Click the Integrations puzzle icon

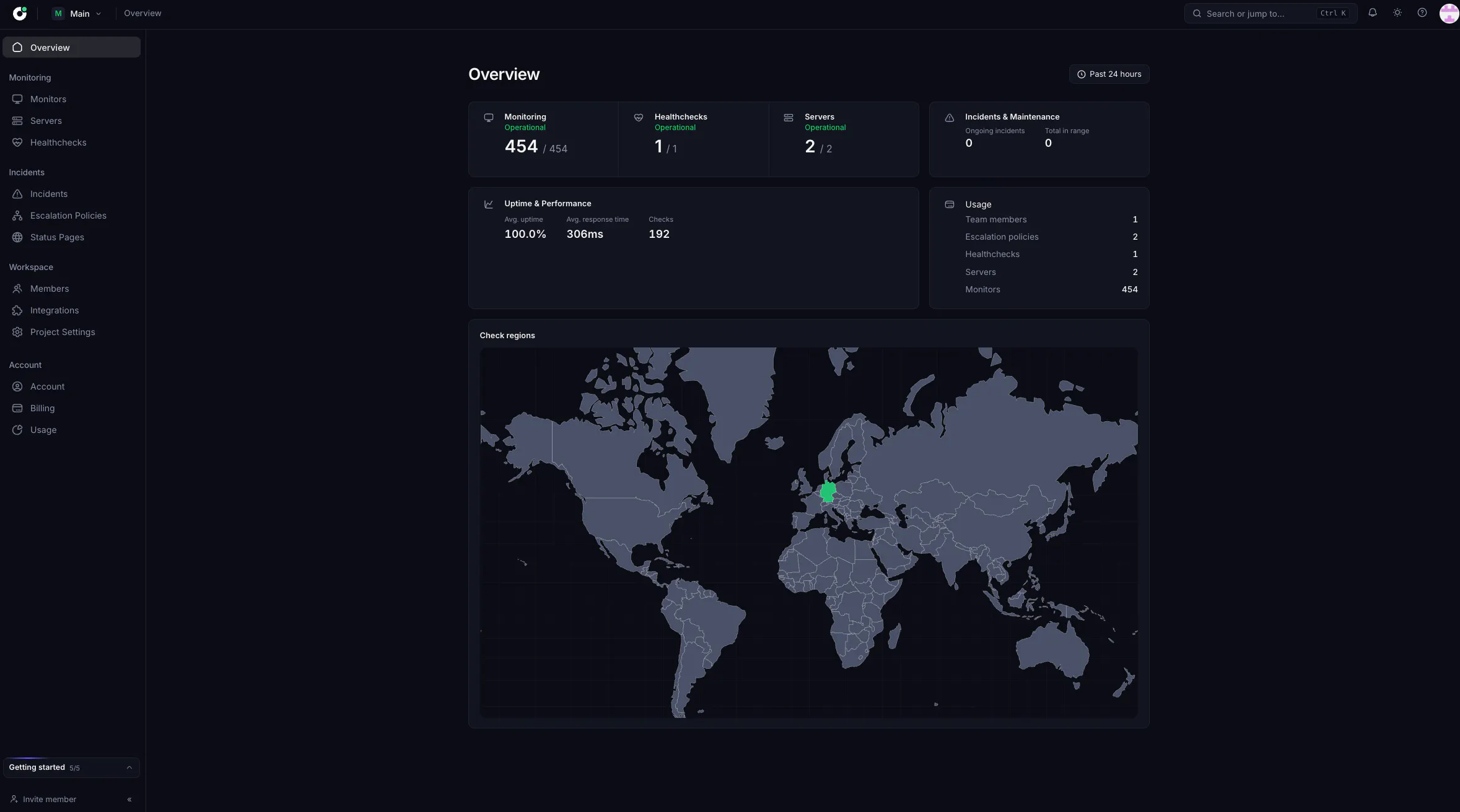click(x=17, y=310)
